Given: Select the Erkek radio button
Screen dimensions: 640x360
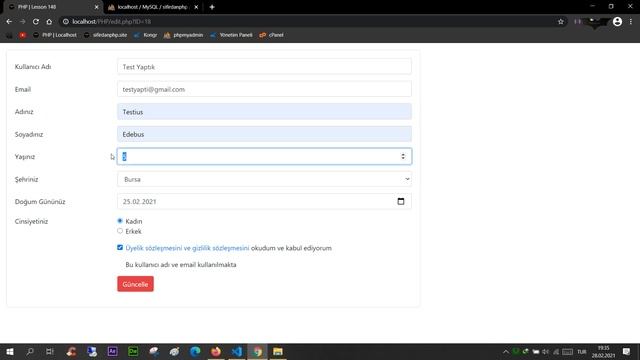Looking at the screenshot, I should tap(120, 231).
